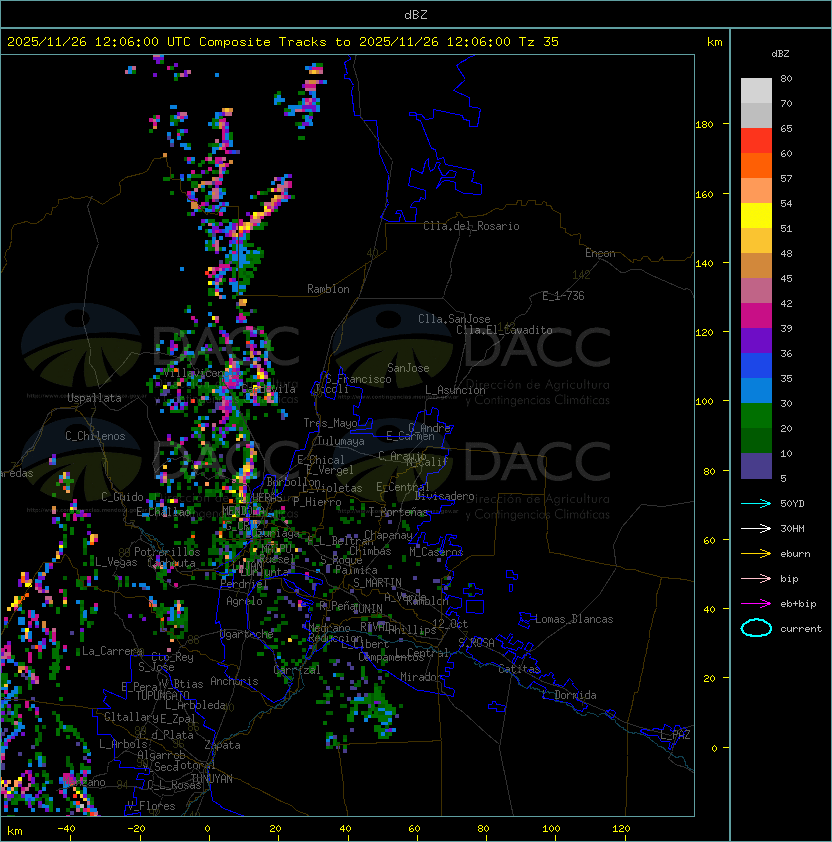This screenshot has width=832, height=842.
Task: Click the Anchoris map label
Action: [x=234, y=681]
